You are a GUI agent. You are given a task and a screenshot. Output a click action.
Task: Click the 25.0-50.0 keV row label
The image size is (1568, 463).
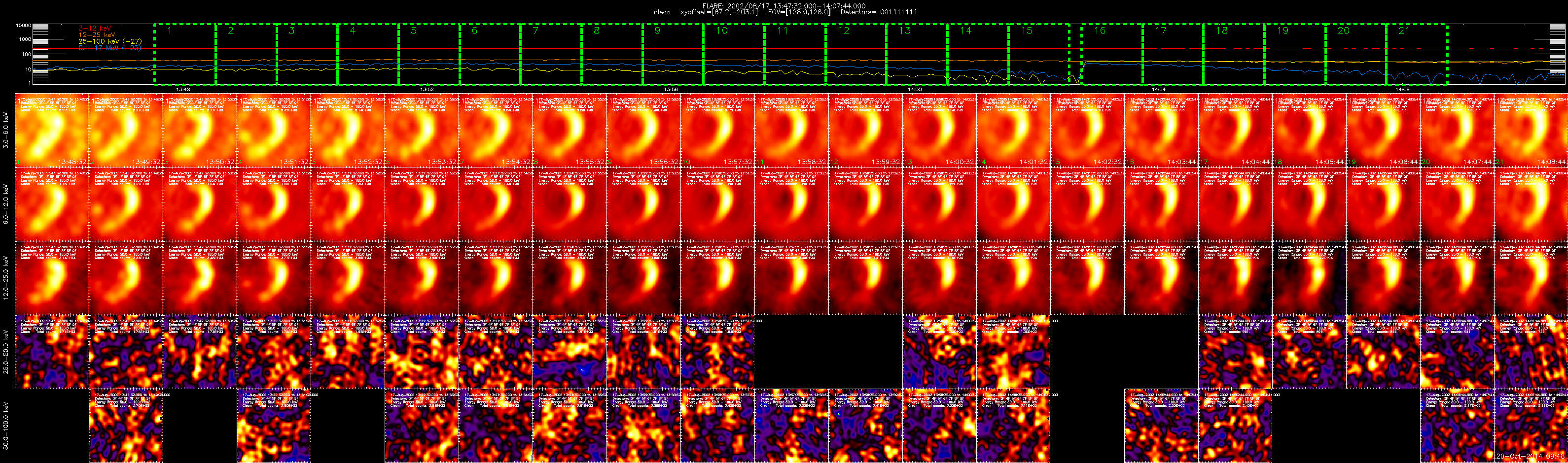[x=6, y=352]
